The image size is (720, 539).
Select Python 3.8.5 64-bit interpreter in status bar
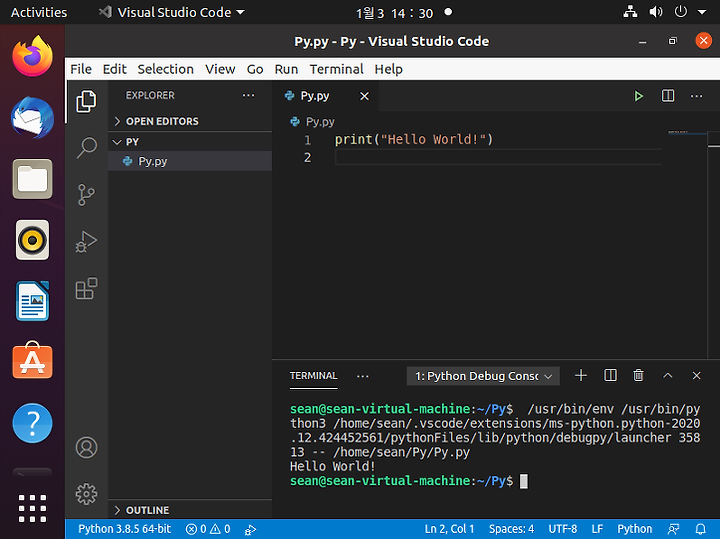pyautogui.click(x=124, y=529)
